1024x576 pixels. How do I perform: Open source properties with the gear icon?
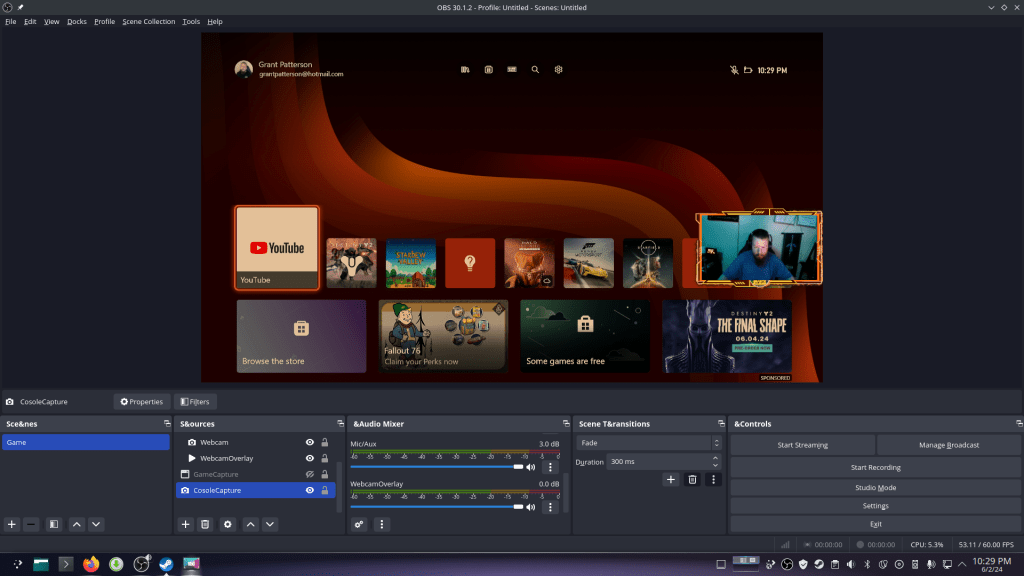tap(228, 524)
